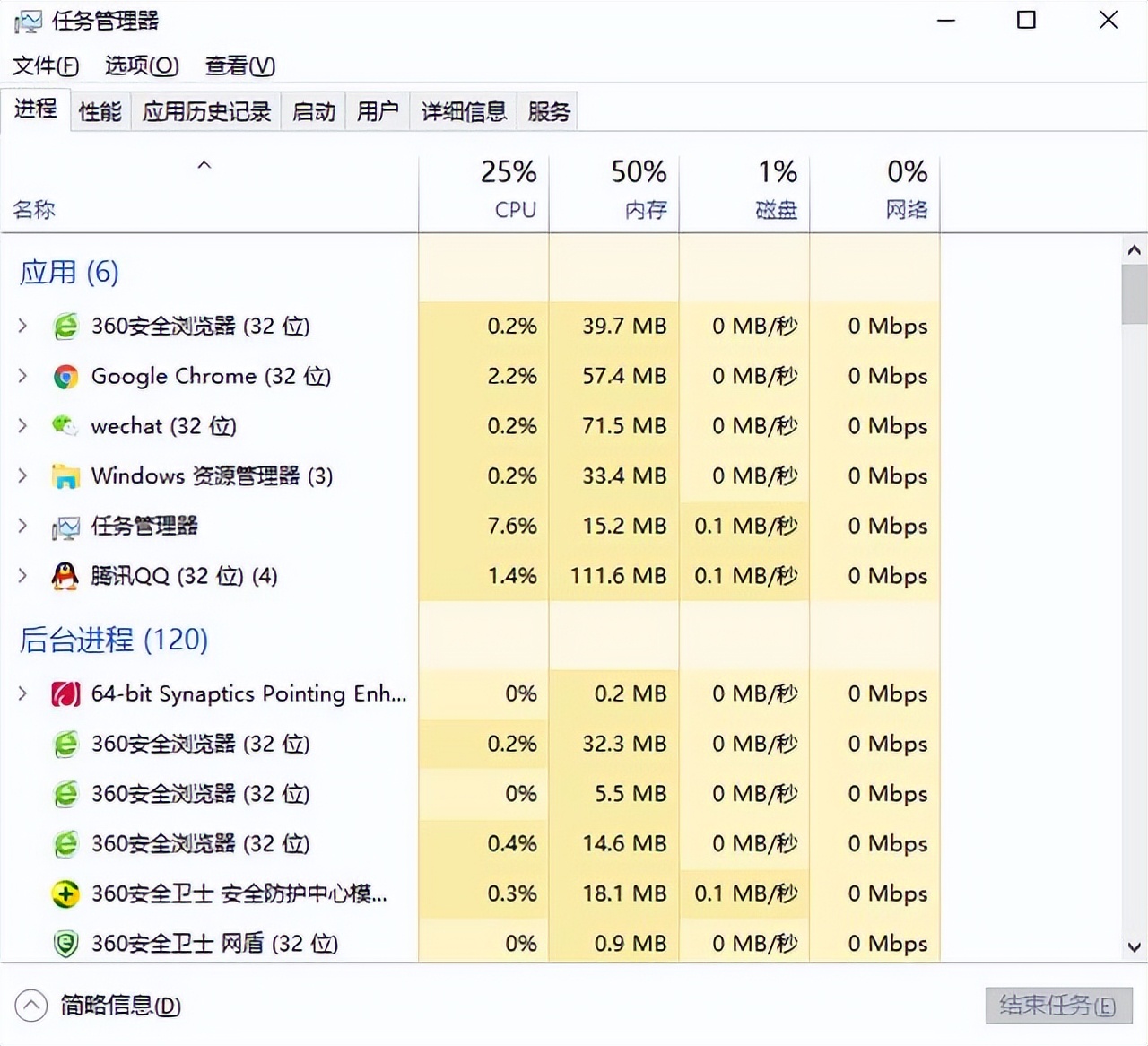Expand the Google Chrome process group
The height and width of the screenshot is (1046, 1148).
tap(22, 376)
